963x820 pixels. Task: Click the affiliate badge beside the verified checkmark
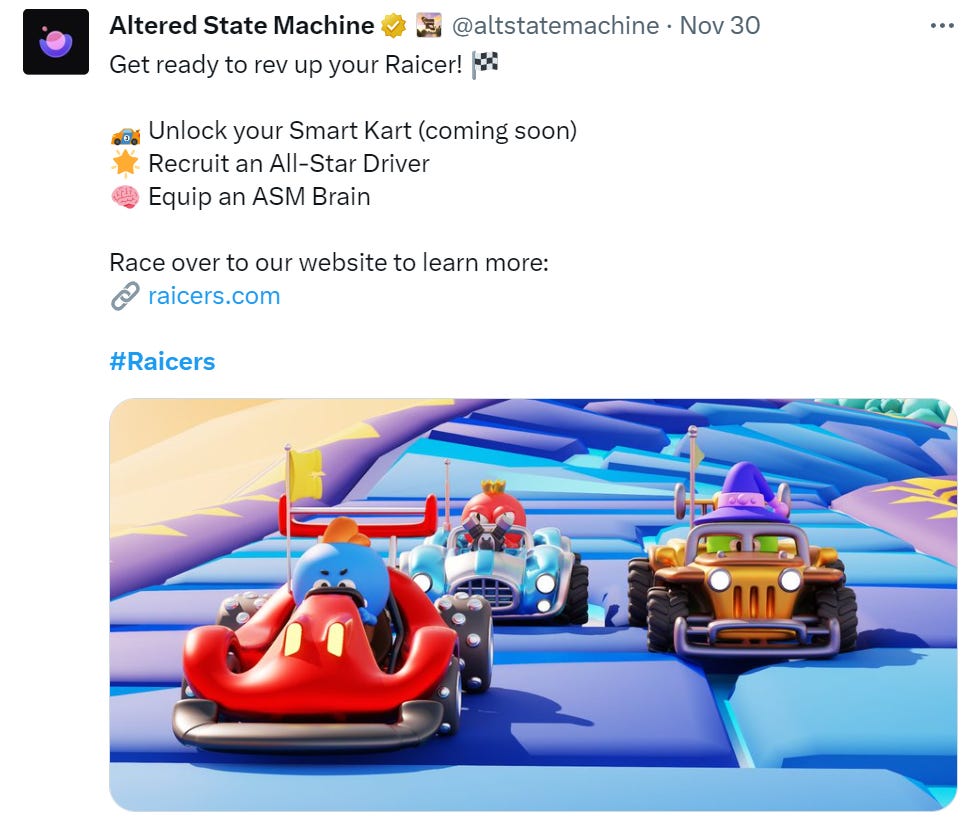429,26
